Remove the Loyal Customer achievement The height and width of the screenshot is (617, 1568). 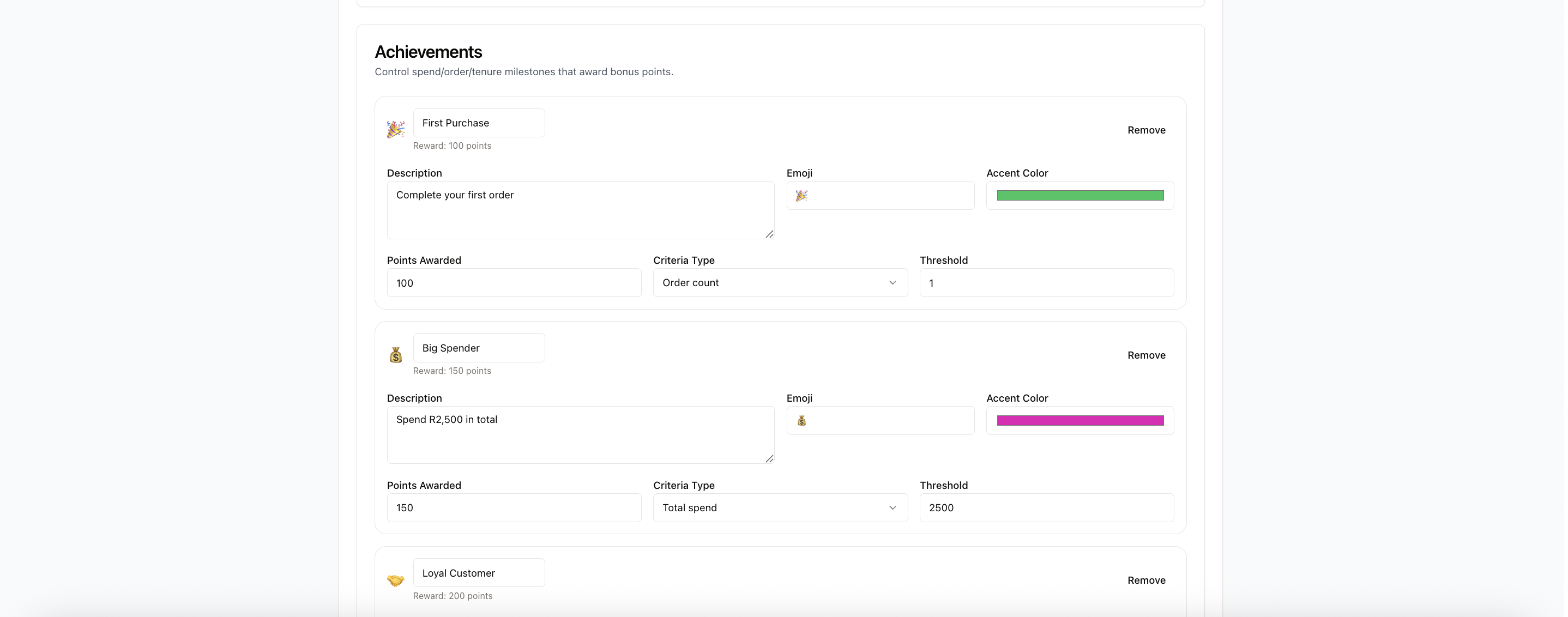(x=1145, y=580)
